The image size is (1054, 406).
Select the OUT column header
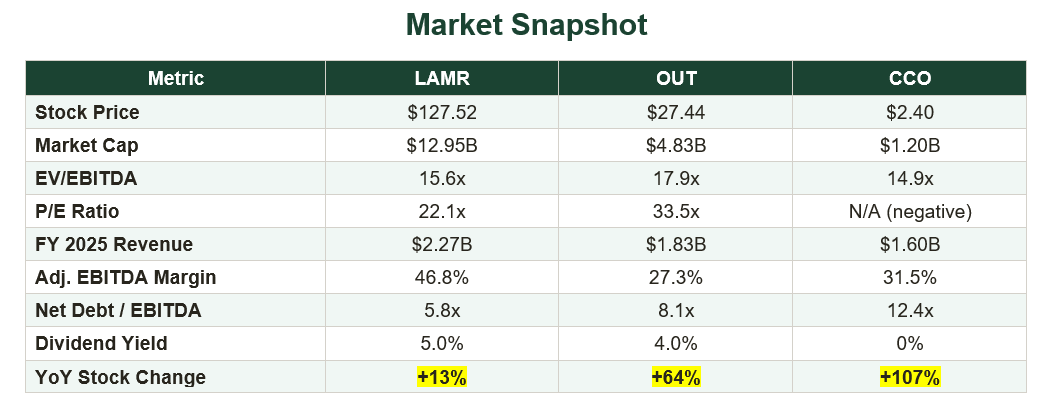point(676,78)
